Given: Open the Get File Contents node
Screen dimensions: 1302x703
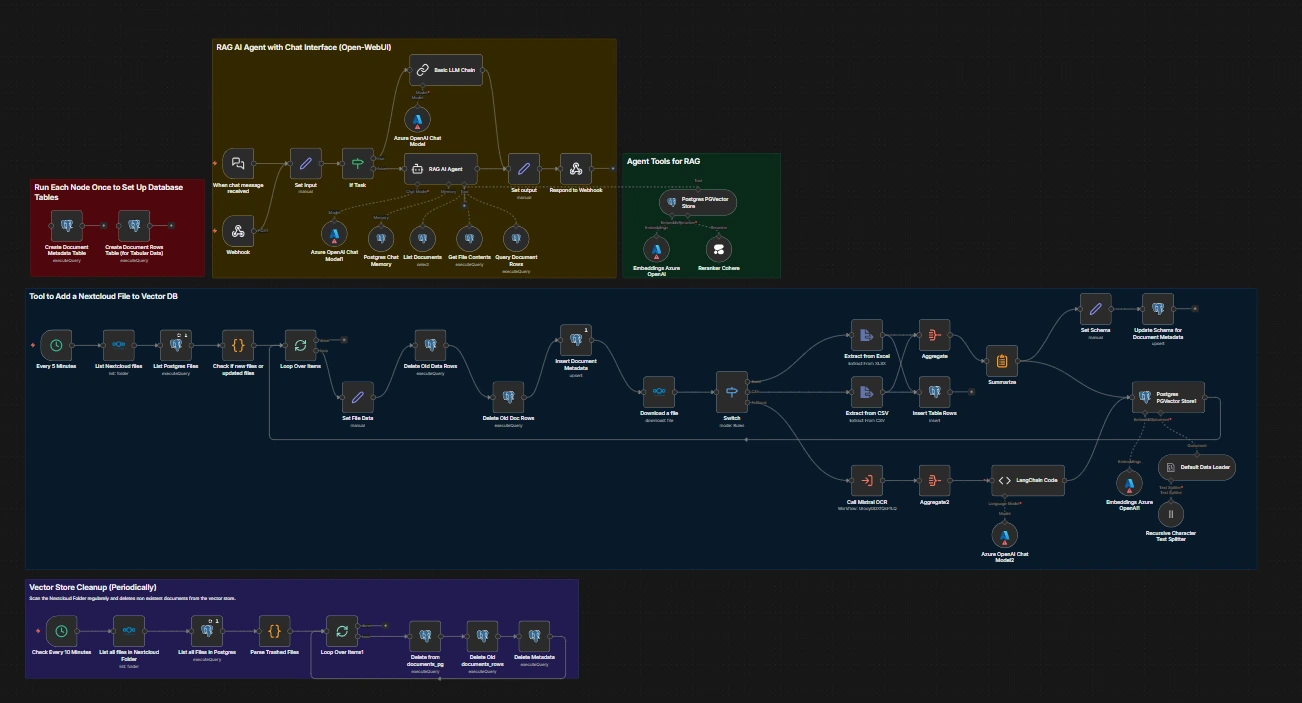Looking at the screenshot, I should (x=468, y=239).
